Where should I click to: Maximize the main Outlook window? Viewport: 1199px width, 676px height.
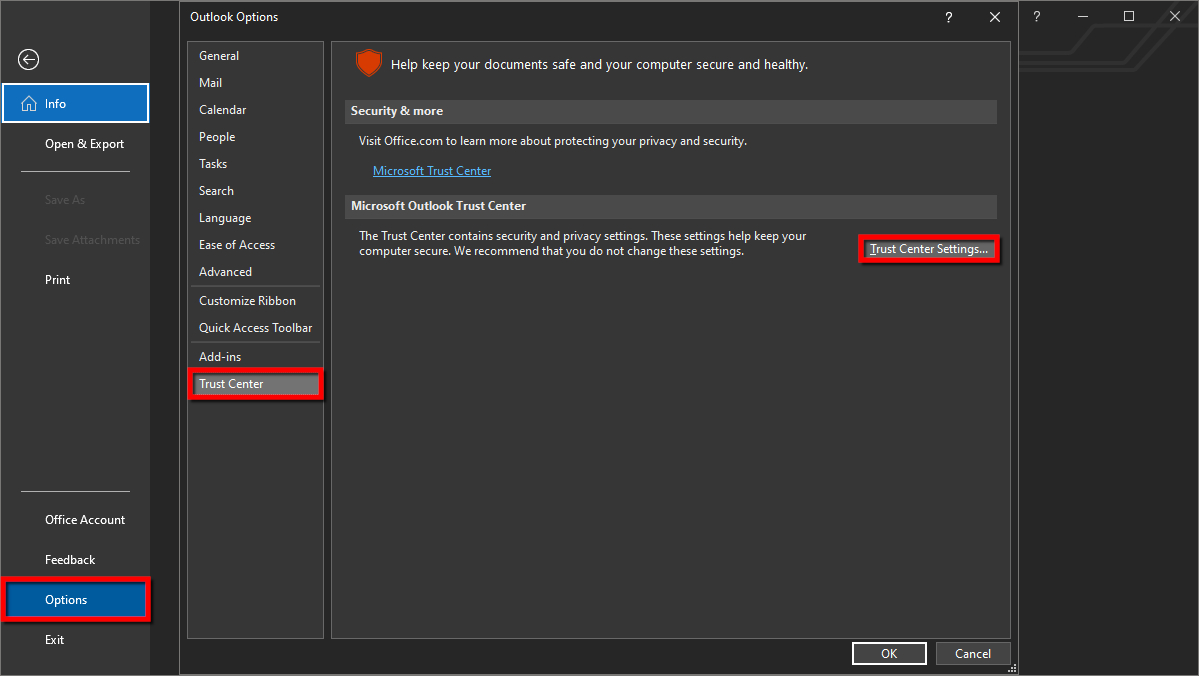[1129, 16]
